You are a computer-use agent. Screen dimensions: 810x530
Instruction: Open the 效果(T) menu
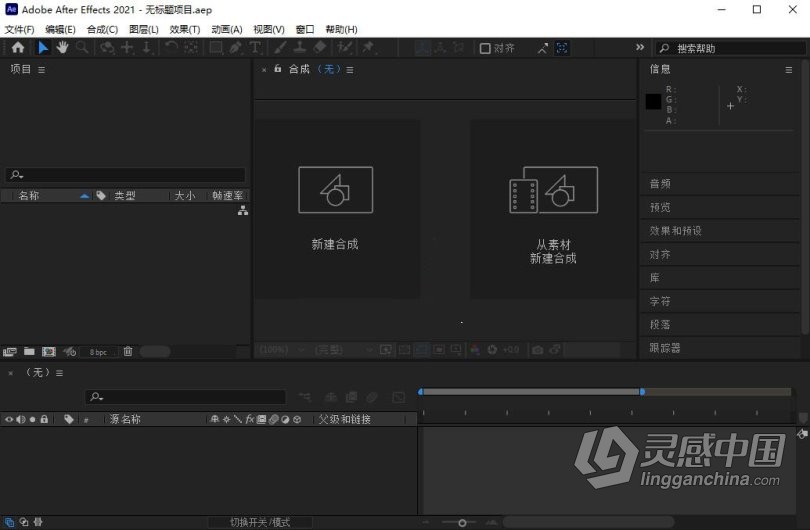tap(185, 29)
